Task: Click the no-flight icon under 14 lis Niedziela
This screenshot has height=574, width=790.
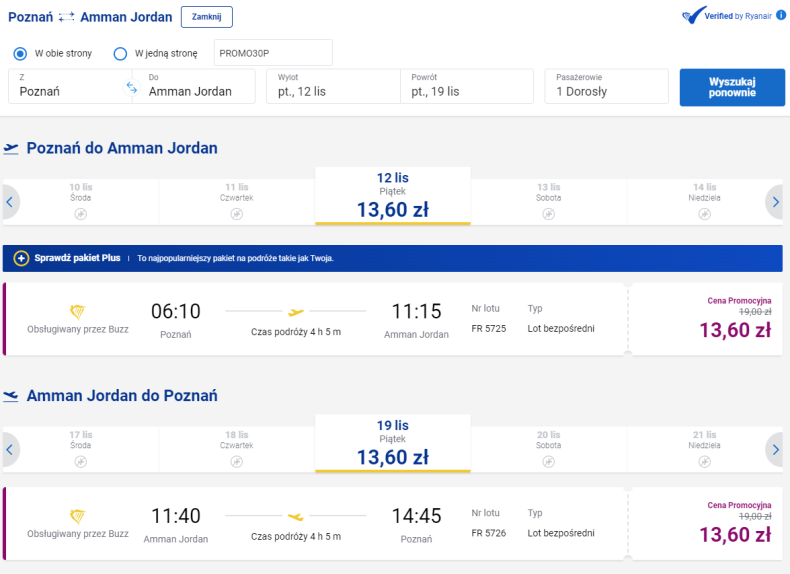Action: (x=705, y=213)
